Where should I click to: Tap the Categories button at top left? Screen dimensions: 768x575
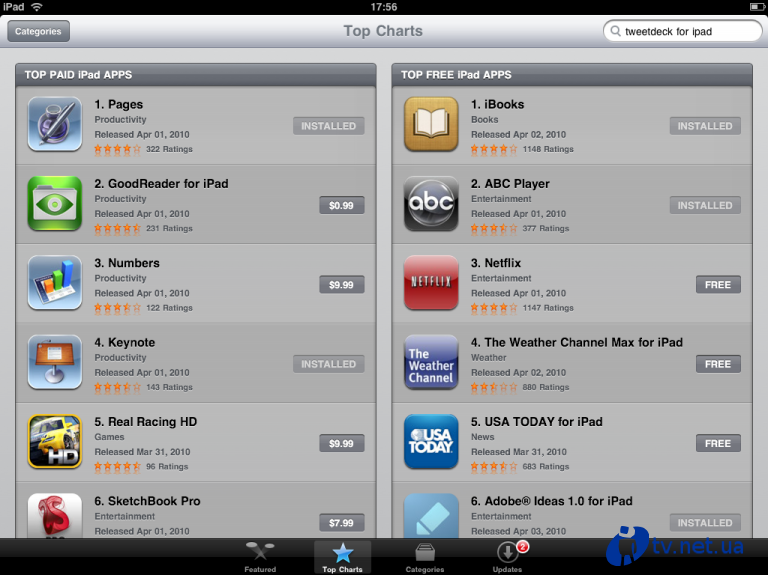click(x=38, y=31)
